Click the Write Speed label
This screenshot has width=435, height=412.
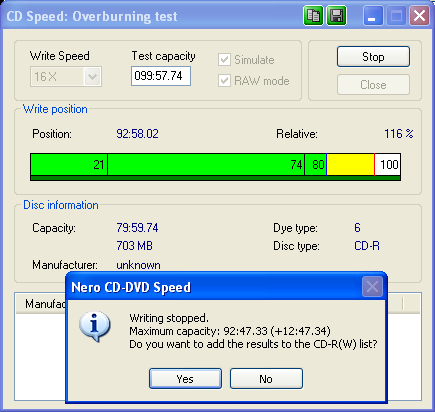pos(60,56)
